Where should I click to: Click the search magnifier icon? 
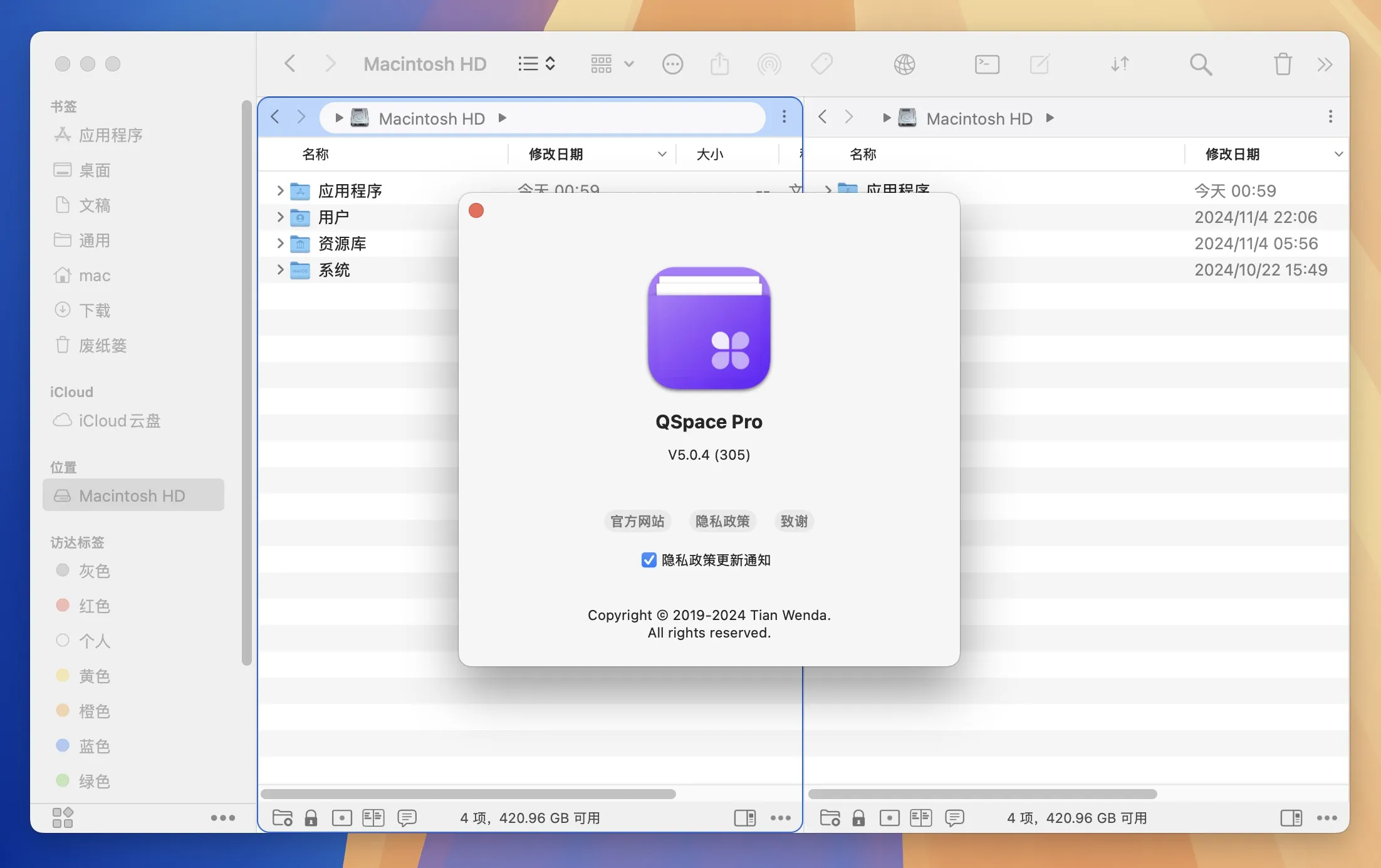(1201, 64)
